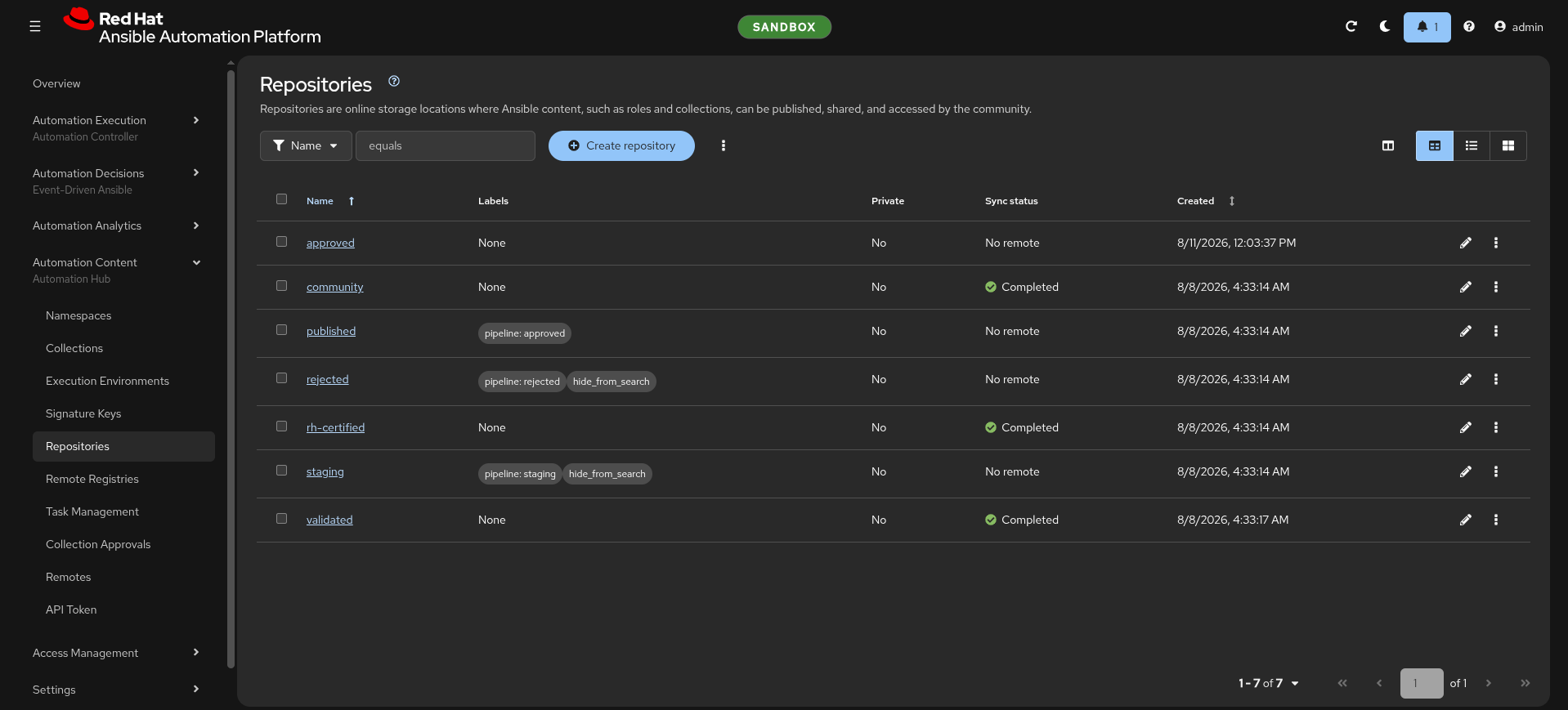
Task: Open the notifications bell
Action: point(1427,27)
